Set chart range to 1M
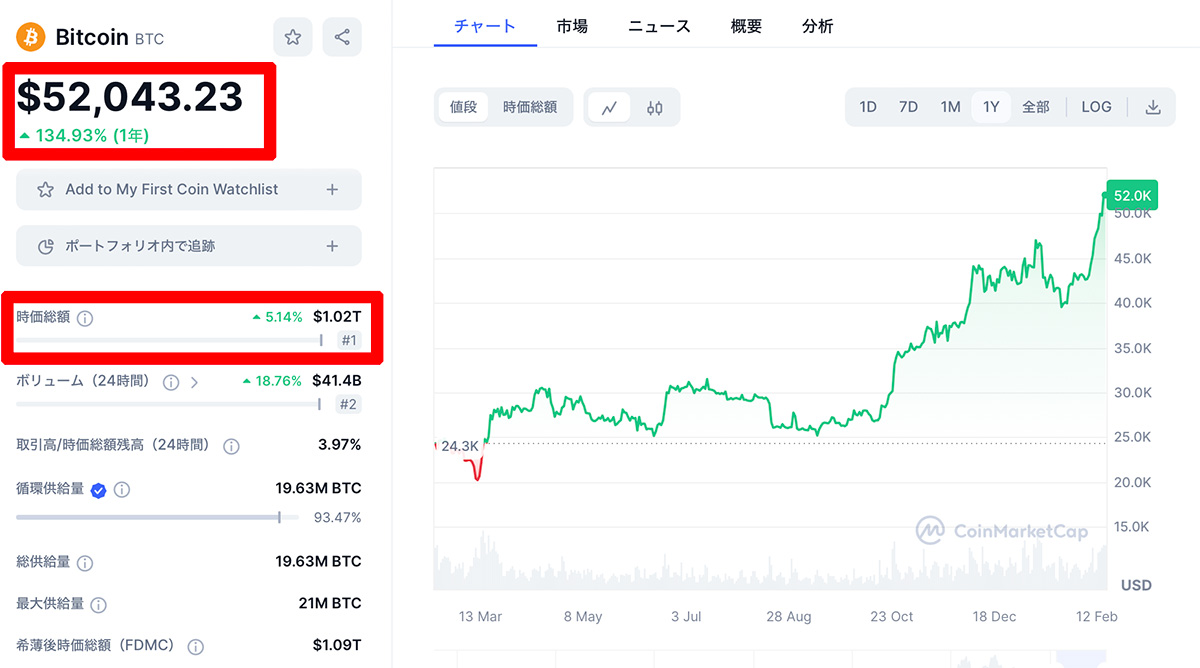The image size is (1200, 668). 950,107
